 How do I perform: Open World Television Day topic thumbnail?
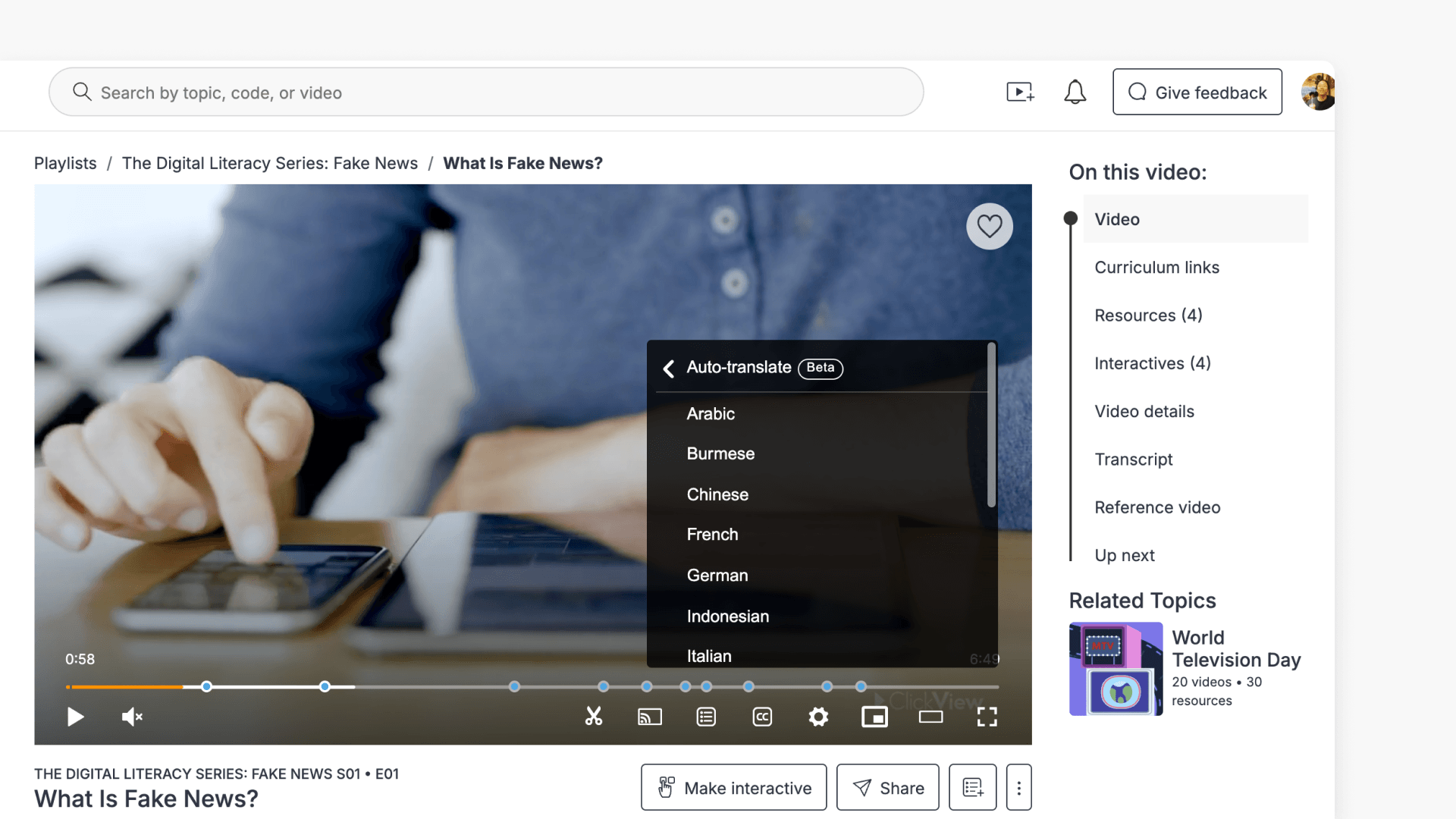(1116, 669)
